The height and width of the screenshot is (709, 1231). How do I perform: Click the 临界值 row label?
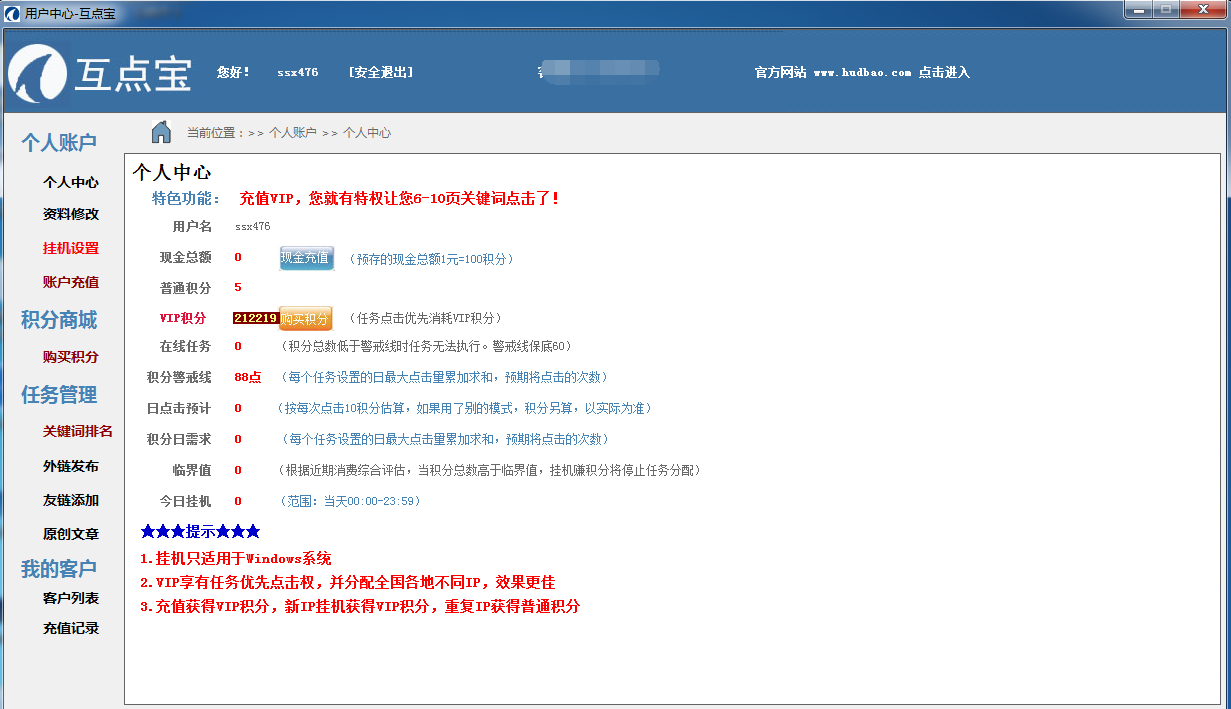[192, 470]
